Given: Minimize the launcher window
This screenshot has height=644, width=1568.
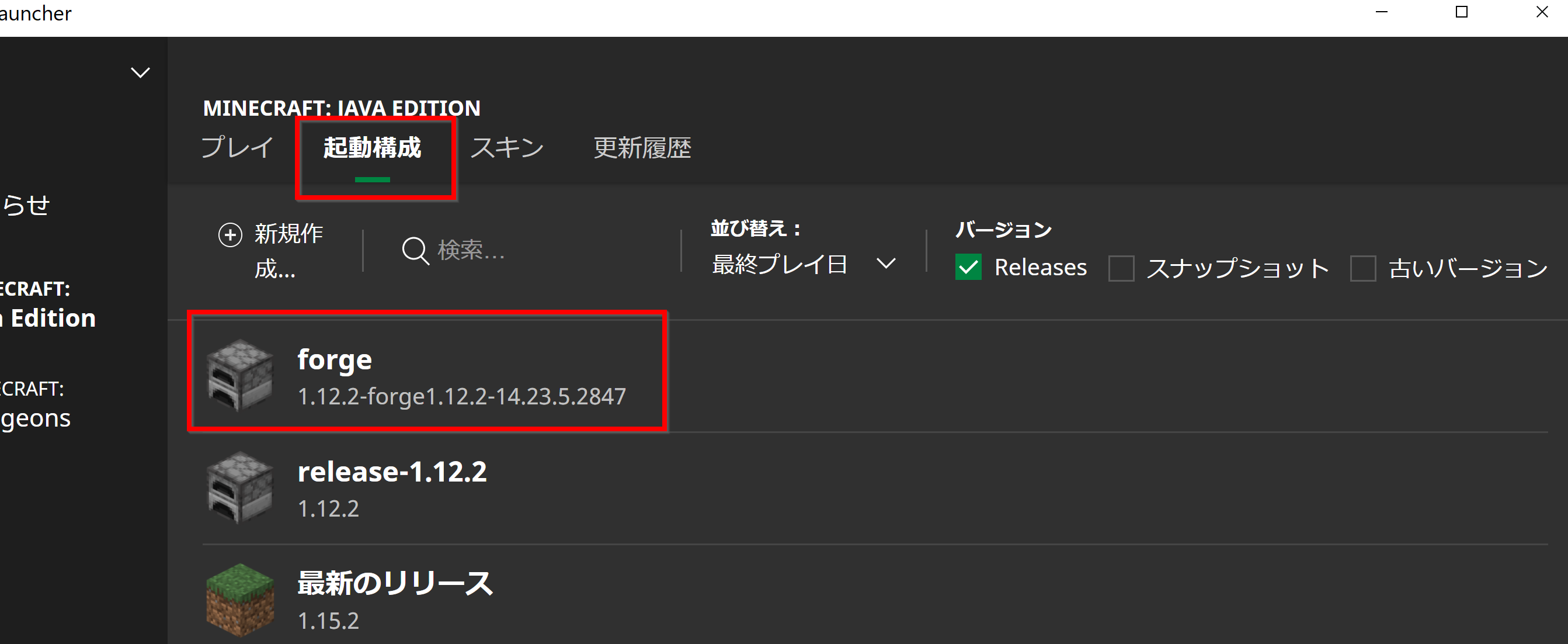Looking at the screenshot, I should tap(1382, 12).
